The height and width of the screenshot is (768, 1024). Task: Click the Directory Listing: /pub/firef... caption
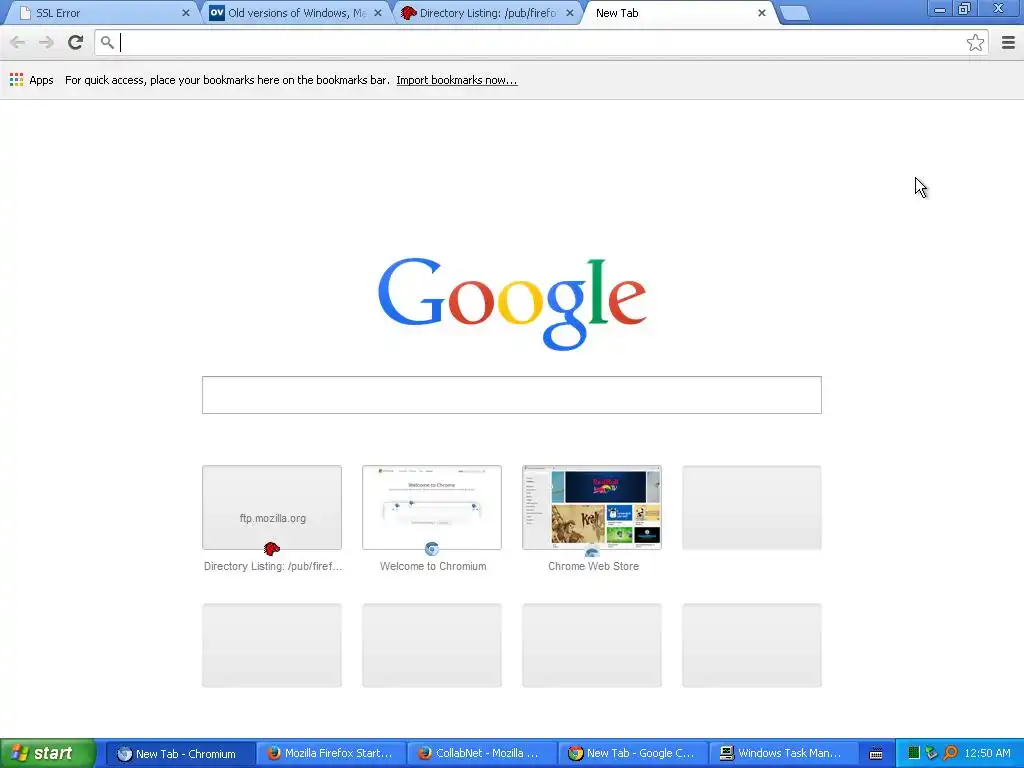pos(272,566)
